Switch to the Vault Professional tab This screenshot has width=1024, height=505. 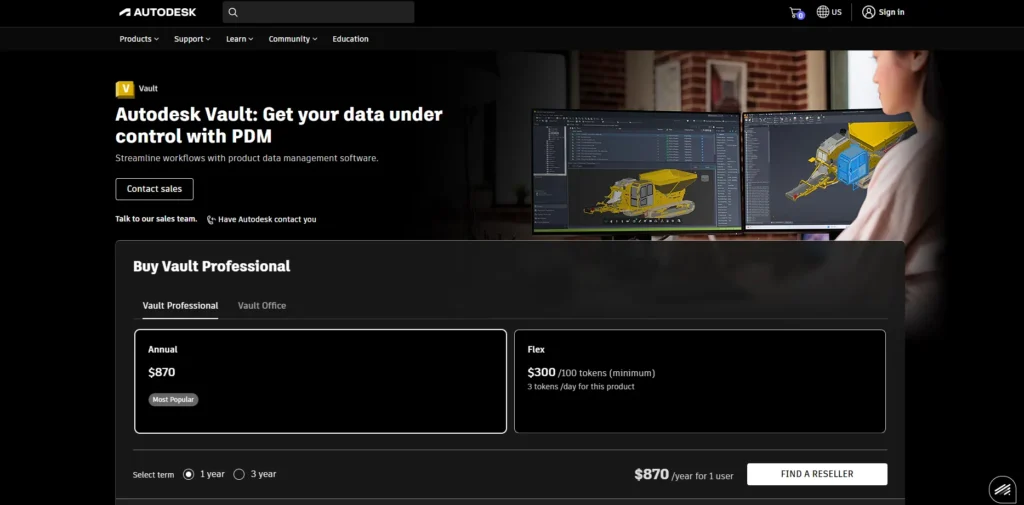click(180, 306)
